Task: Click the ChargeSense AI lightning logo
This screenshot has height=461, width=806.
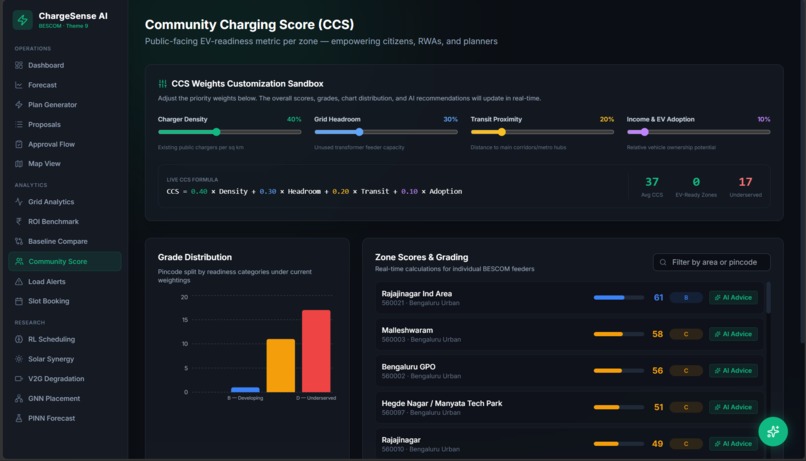Action: 23,20
